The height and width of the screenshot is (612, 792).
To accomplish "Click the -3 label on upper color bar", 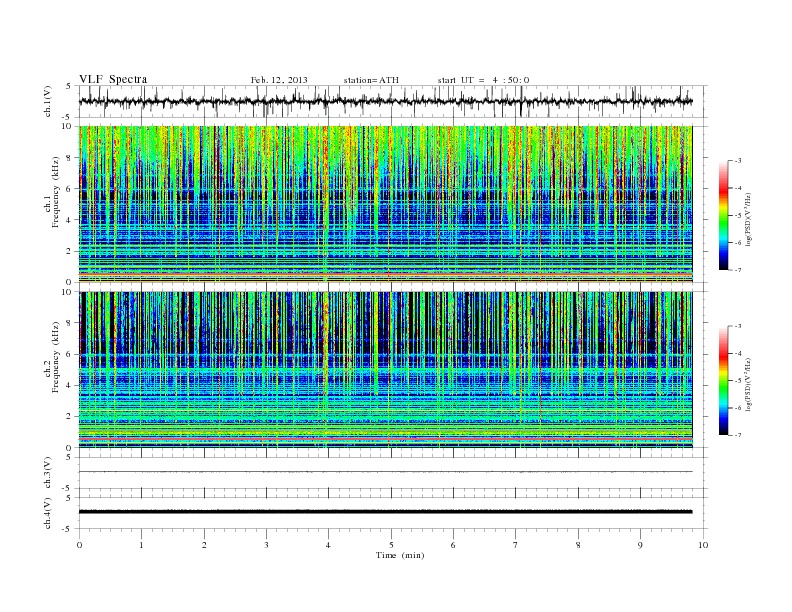I will coord(738,161).
